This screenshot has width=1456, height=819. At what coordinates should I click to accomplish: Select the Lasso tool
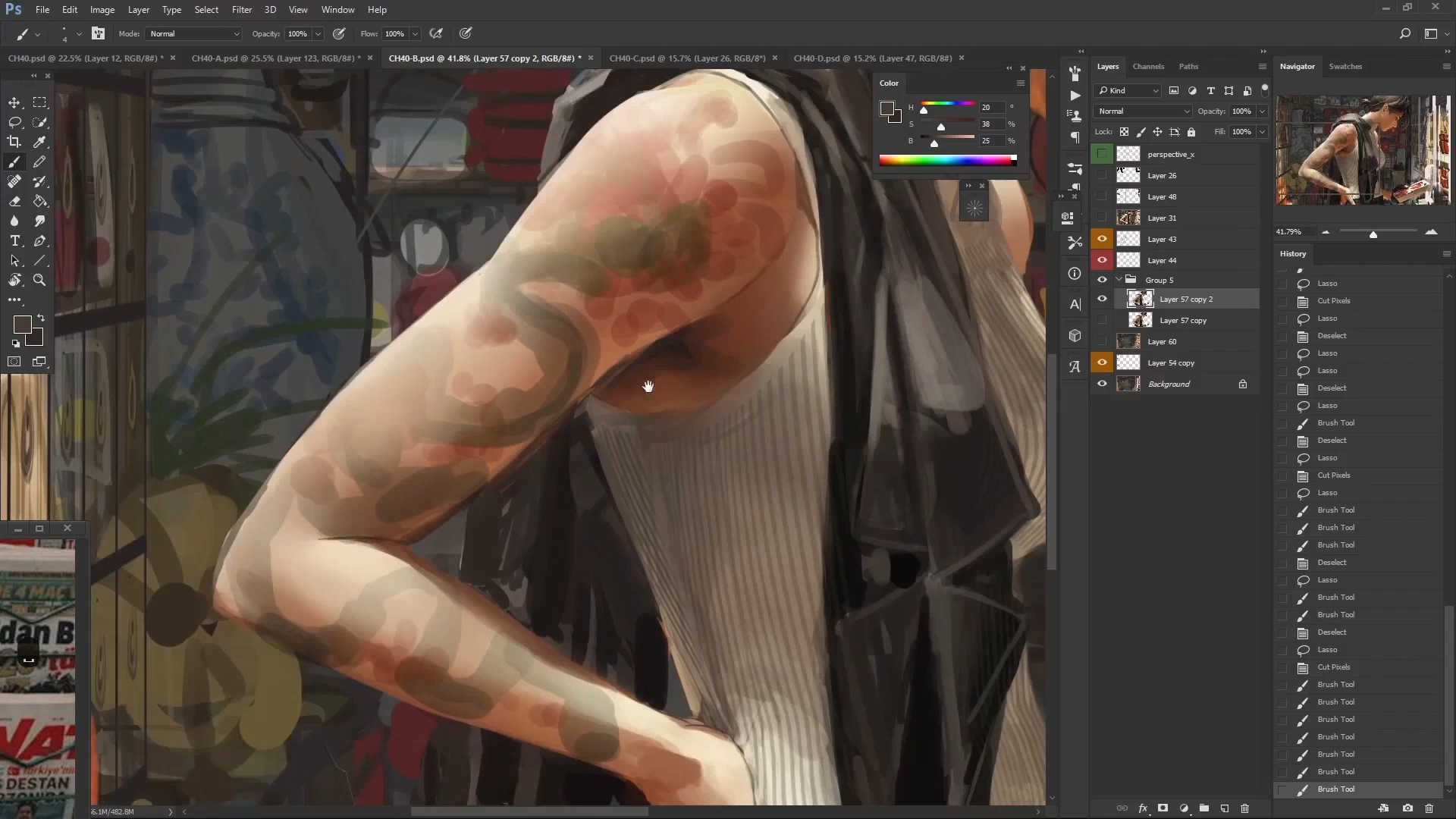[14, 122]
